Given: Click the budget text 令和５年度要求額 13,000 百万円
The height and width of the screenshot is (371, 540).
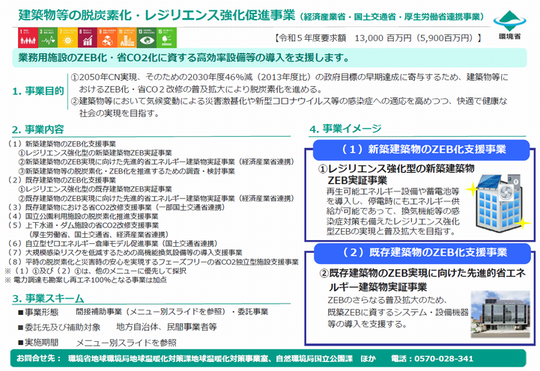Looking at the screenshot, I should [377, 38].
